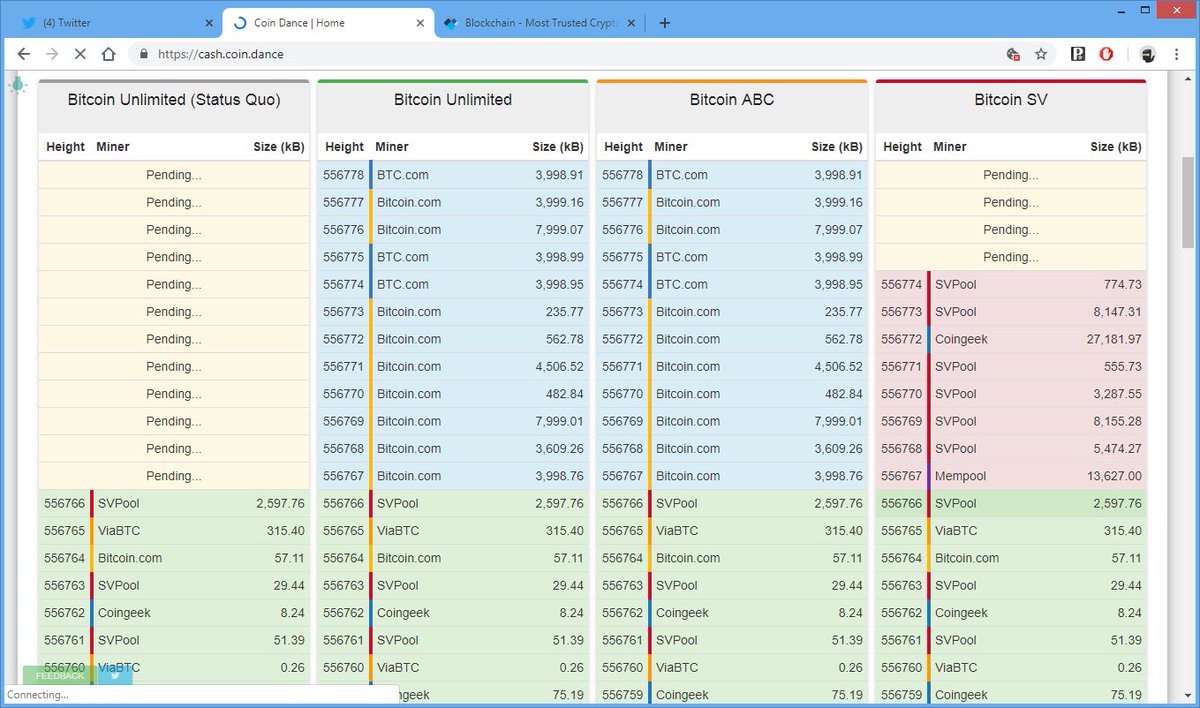Viewport: 1200px width, 708px height.
Task: Open the browser home page icon
Action: coord(109,55)
